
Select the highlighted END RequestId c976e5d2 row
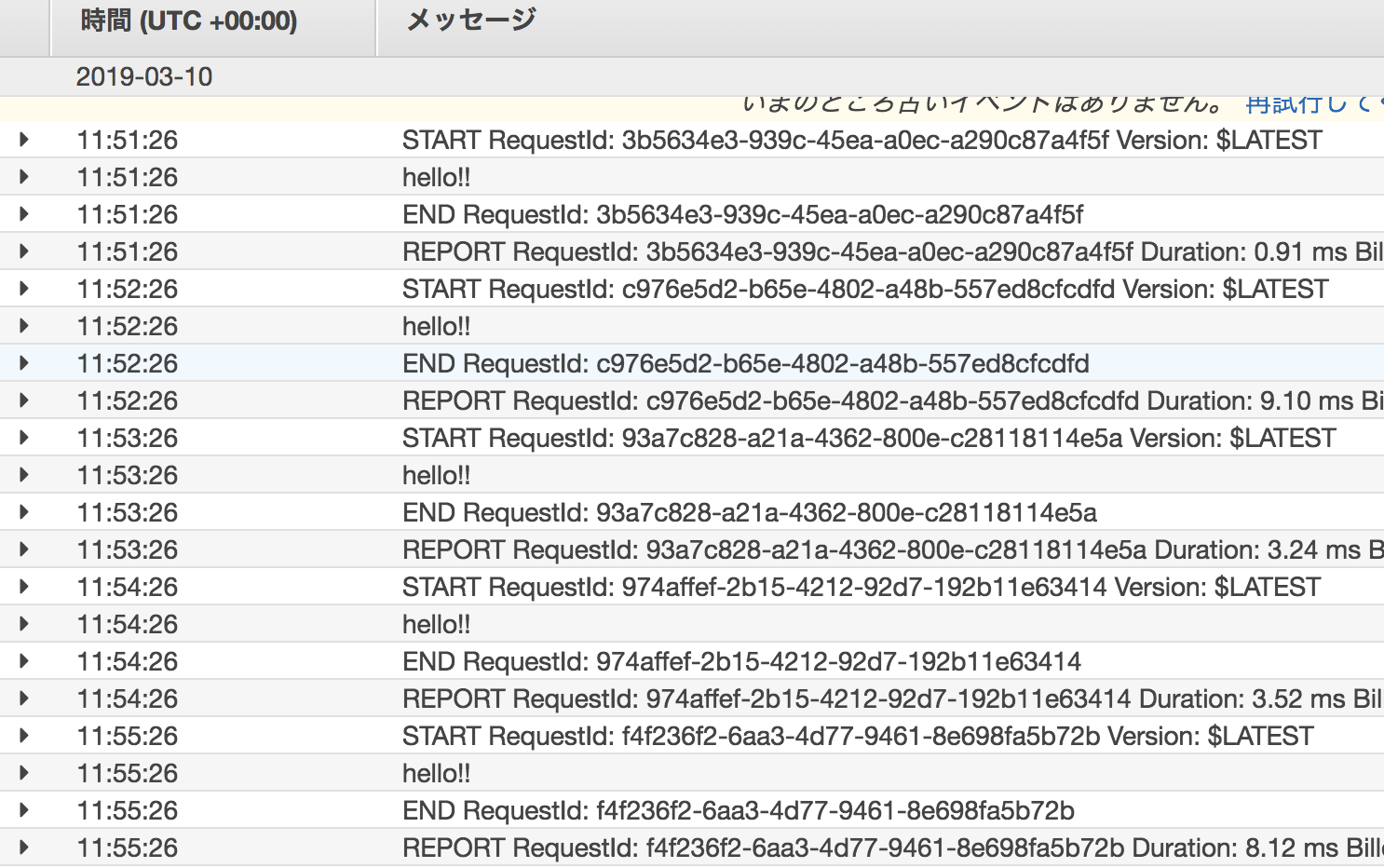pyautogui.click(x=745, y=363)
